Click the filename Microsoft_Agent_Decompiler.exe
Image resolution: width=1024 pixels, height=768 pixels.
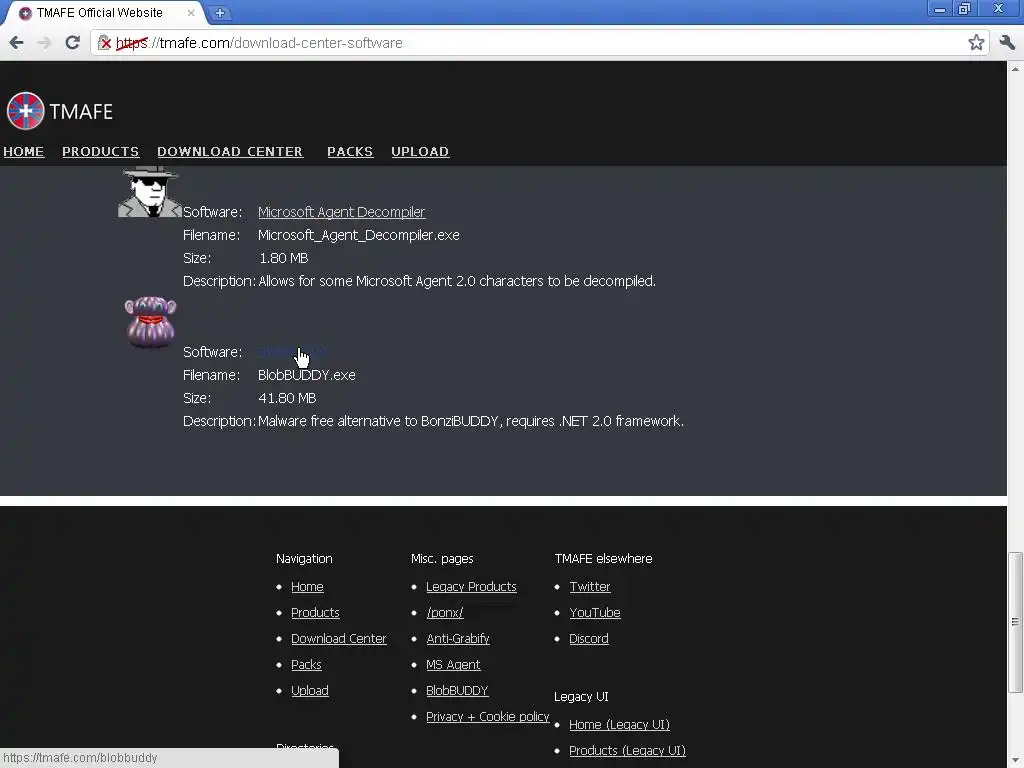359,235
